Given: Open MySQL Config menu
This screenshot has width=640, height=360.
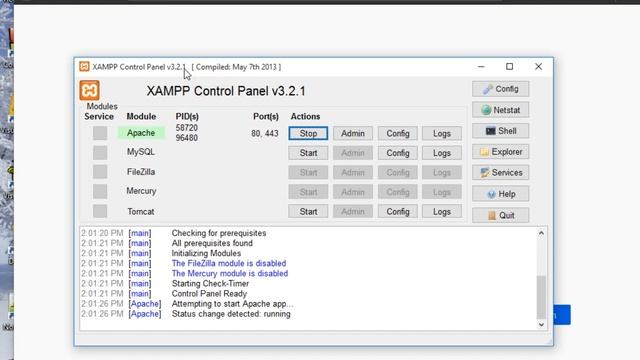Looking at the screenshot, I should 398,153.
